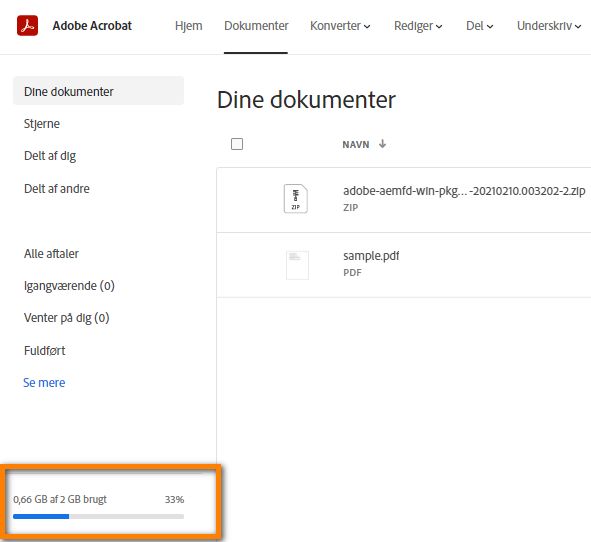591x542 pixels.
Task: Open the adobe-aemfd-win-pkg zip file name
Action: [464, 191]
